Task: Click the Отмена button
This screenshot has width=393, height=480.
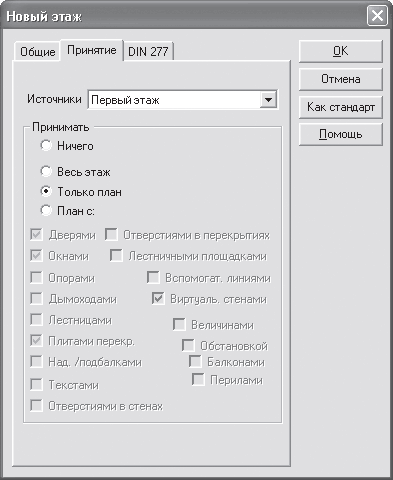Action: pos(341,79)
